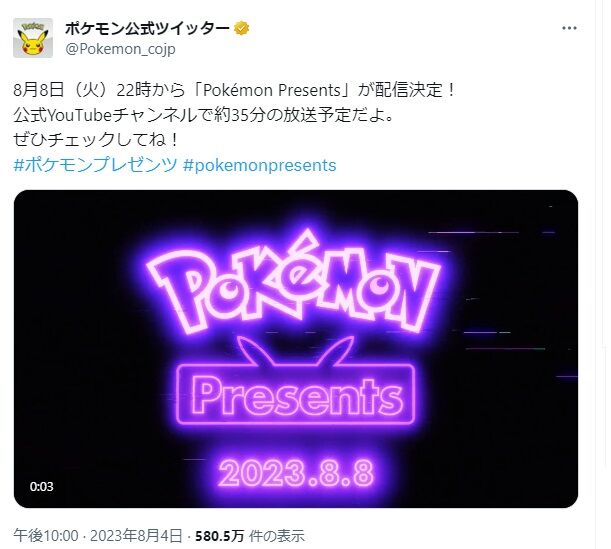611x549 pixels.
Task: Click the 0:03 video duration label
Action: pos(41,487)
